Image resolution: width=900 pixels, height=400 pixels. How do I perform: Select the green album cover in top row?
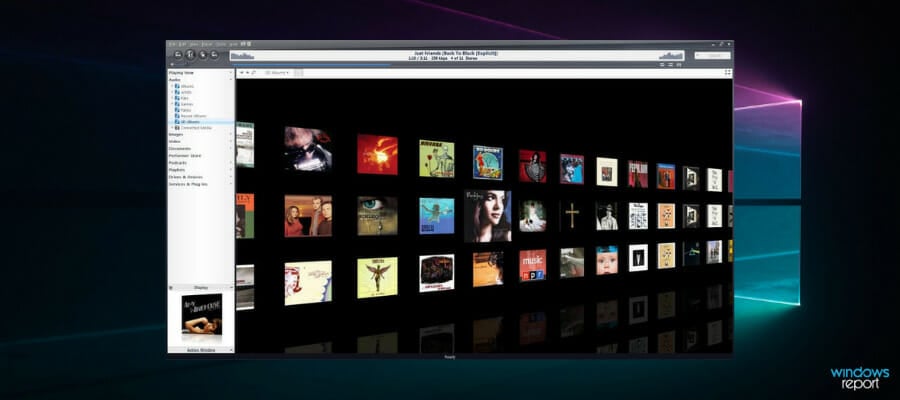click(437, 158)
